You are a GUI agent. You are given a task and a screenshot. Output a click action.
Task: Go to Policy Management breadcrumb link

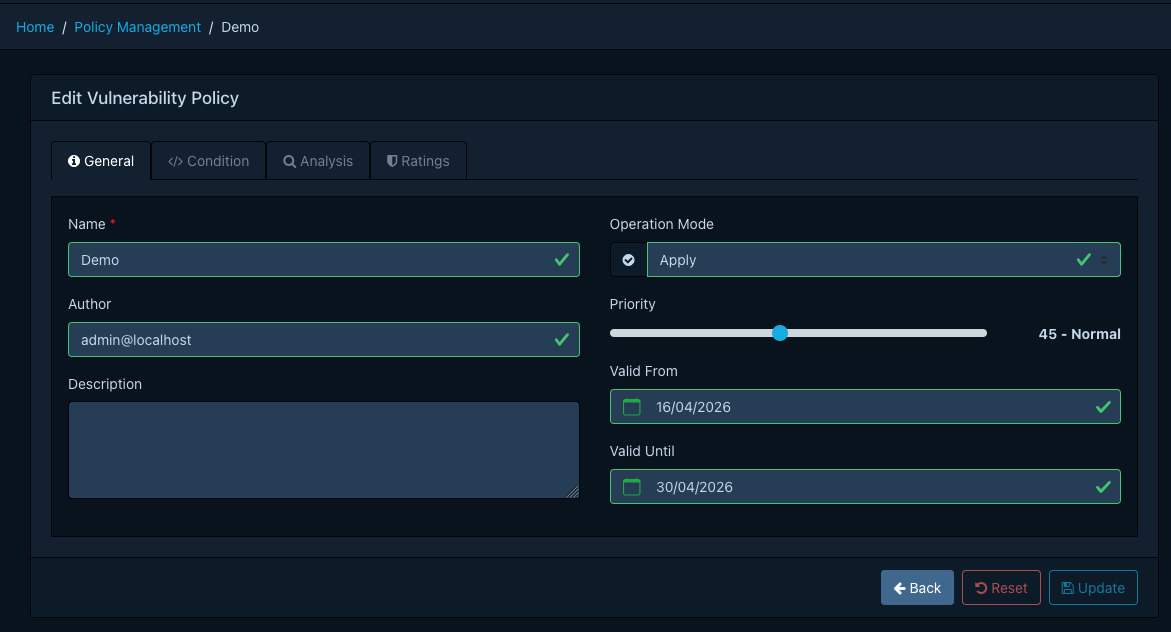pyautogui.click(x=138, y=27)
